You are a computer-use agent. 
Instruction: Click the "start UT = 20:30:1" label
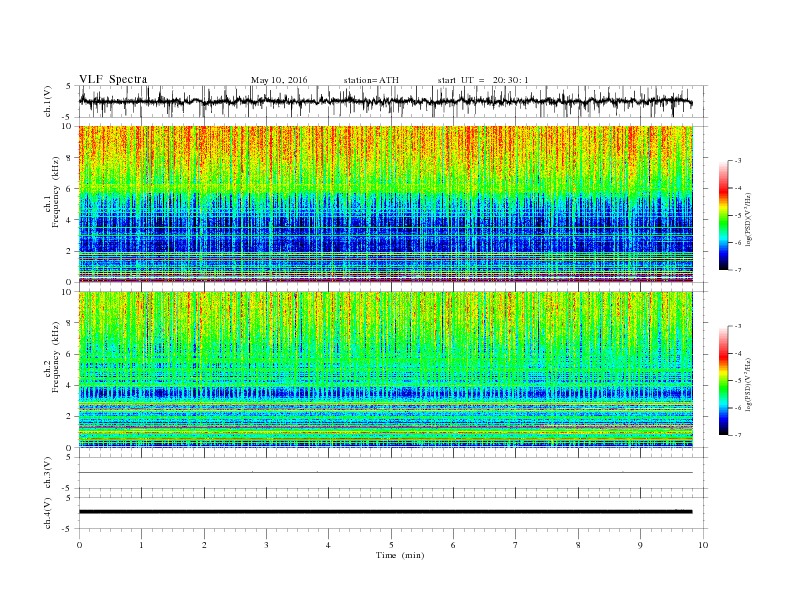(483, 80)
